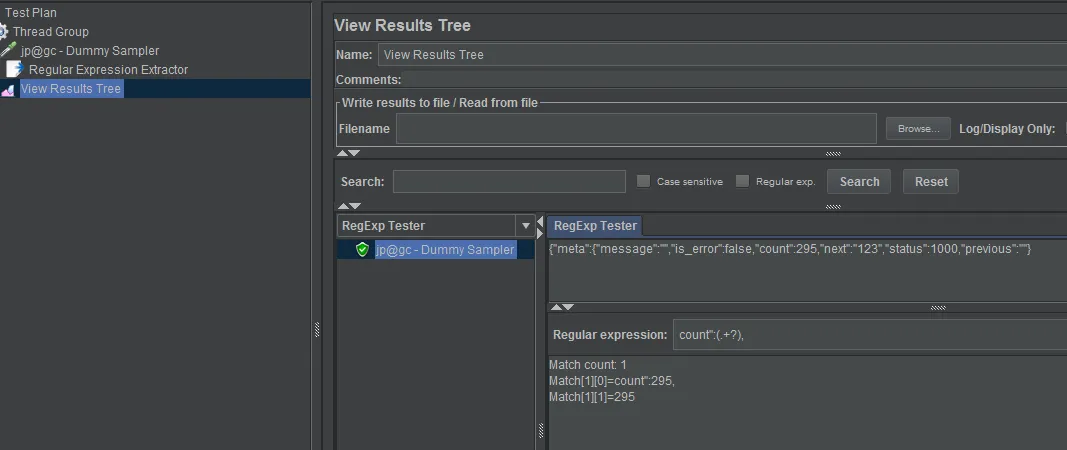Toggle the Case sensitive checkbox
The width and height of the screenshot is (1067, 450).
coord(643,181)
